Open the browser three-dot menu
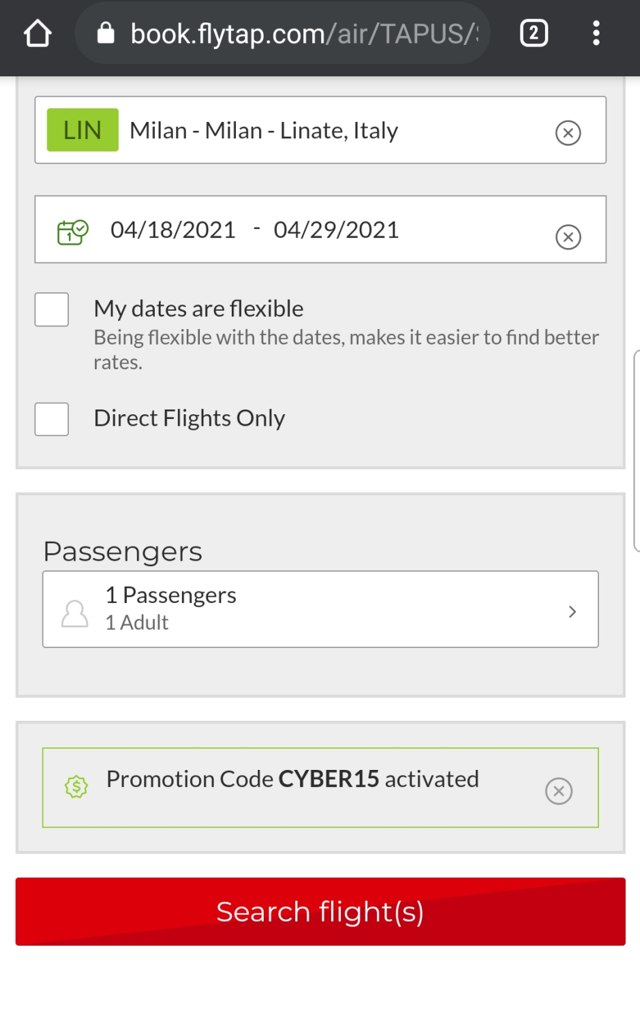Screen dimensions: 640x1022 596,34
